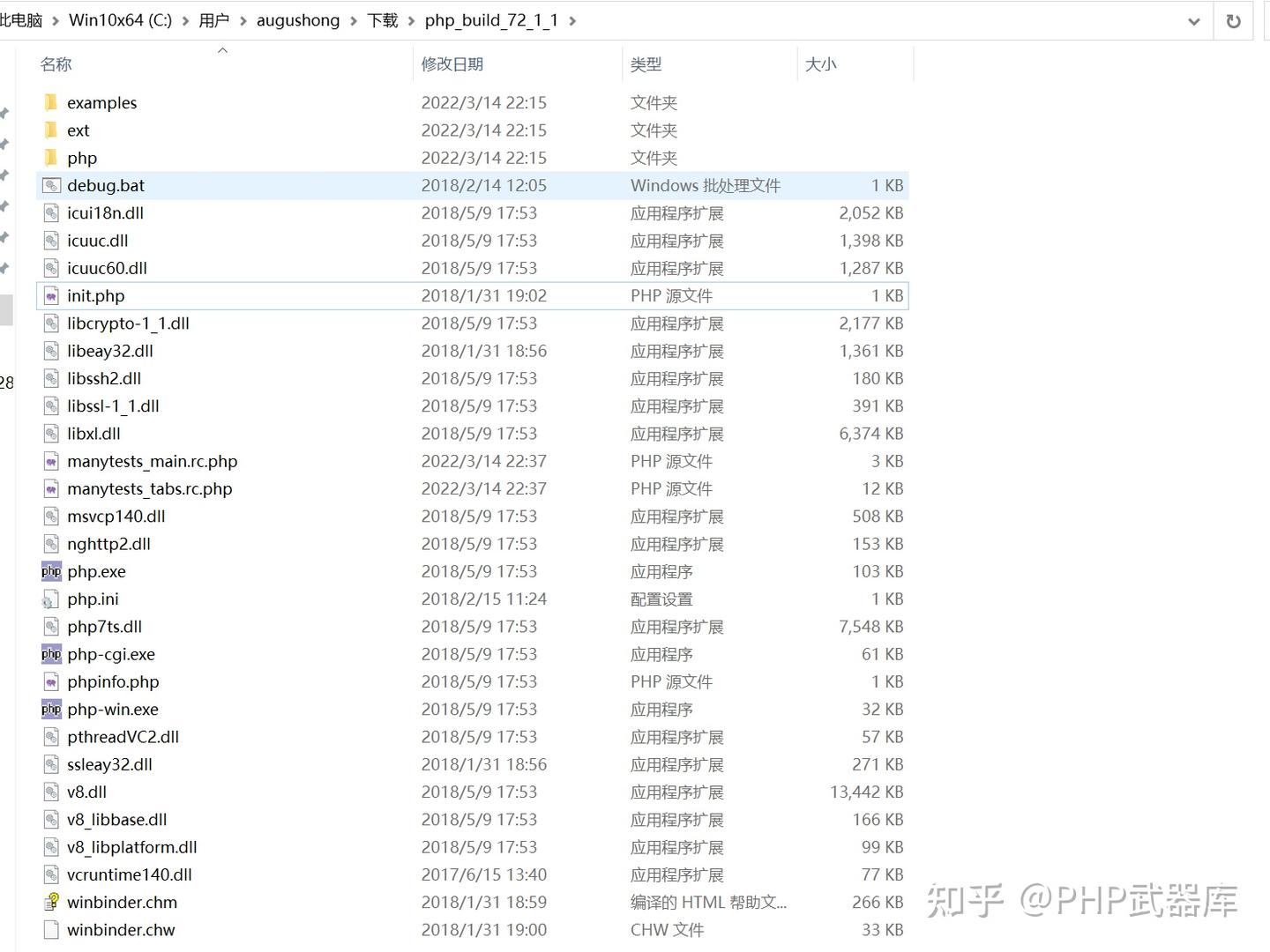
Task: Click the phpinfo.php file icon
Action: (x=51, y=681)
